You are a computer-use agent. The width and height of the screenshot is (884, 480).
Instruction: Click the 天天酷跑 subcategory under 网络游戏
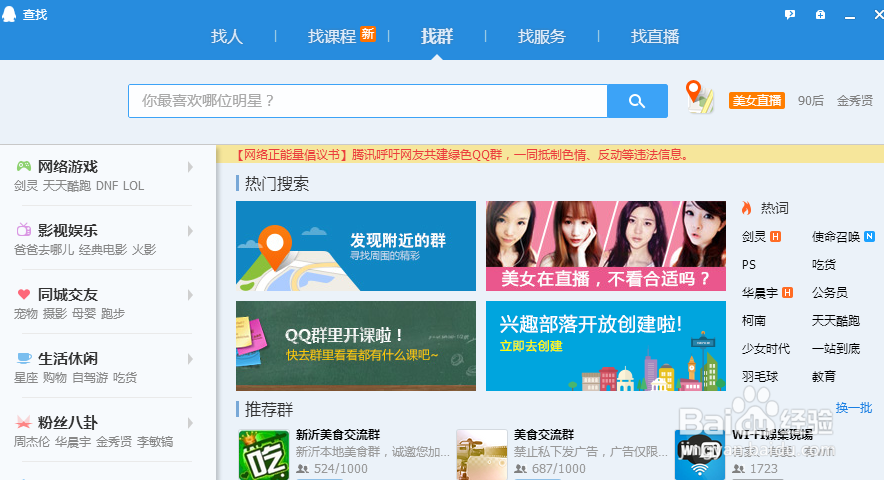(x=67, y=186)
